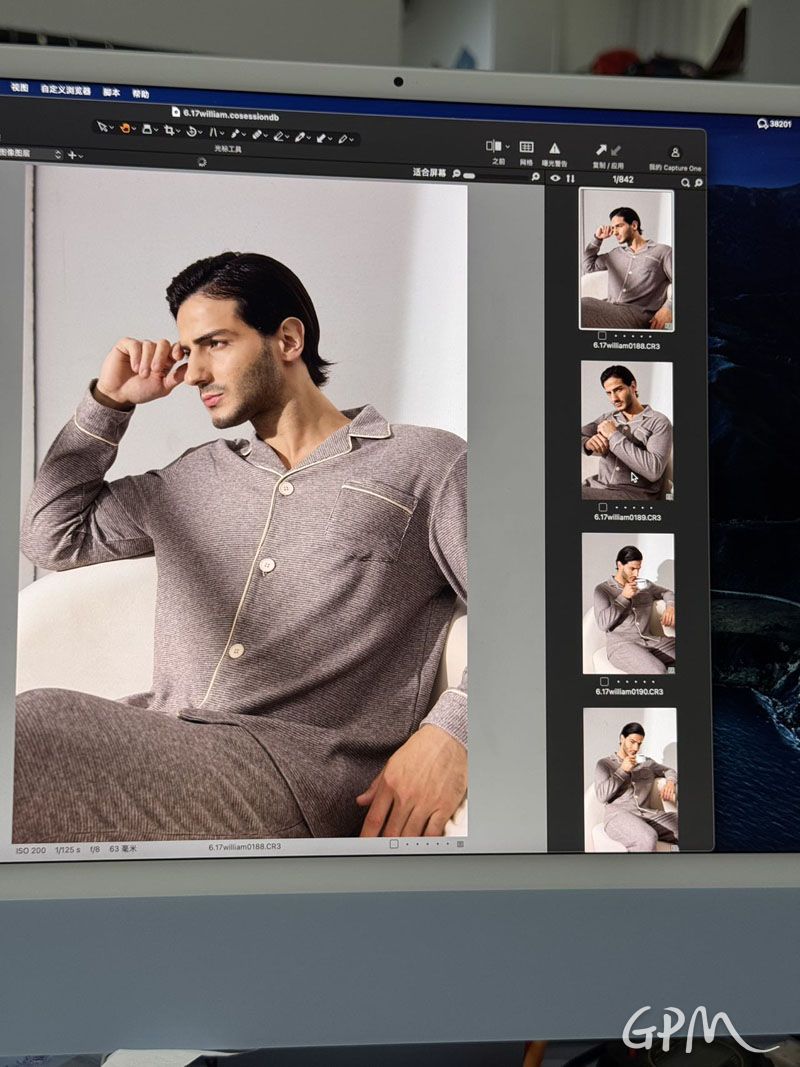
Task: Click the browser thumbnail zoom magnifier icon
Action: tap(698, 182)
